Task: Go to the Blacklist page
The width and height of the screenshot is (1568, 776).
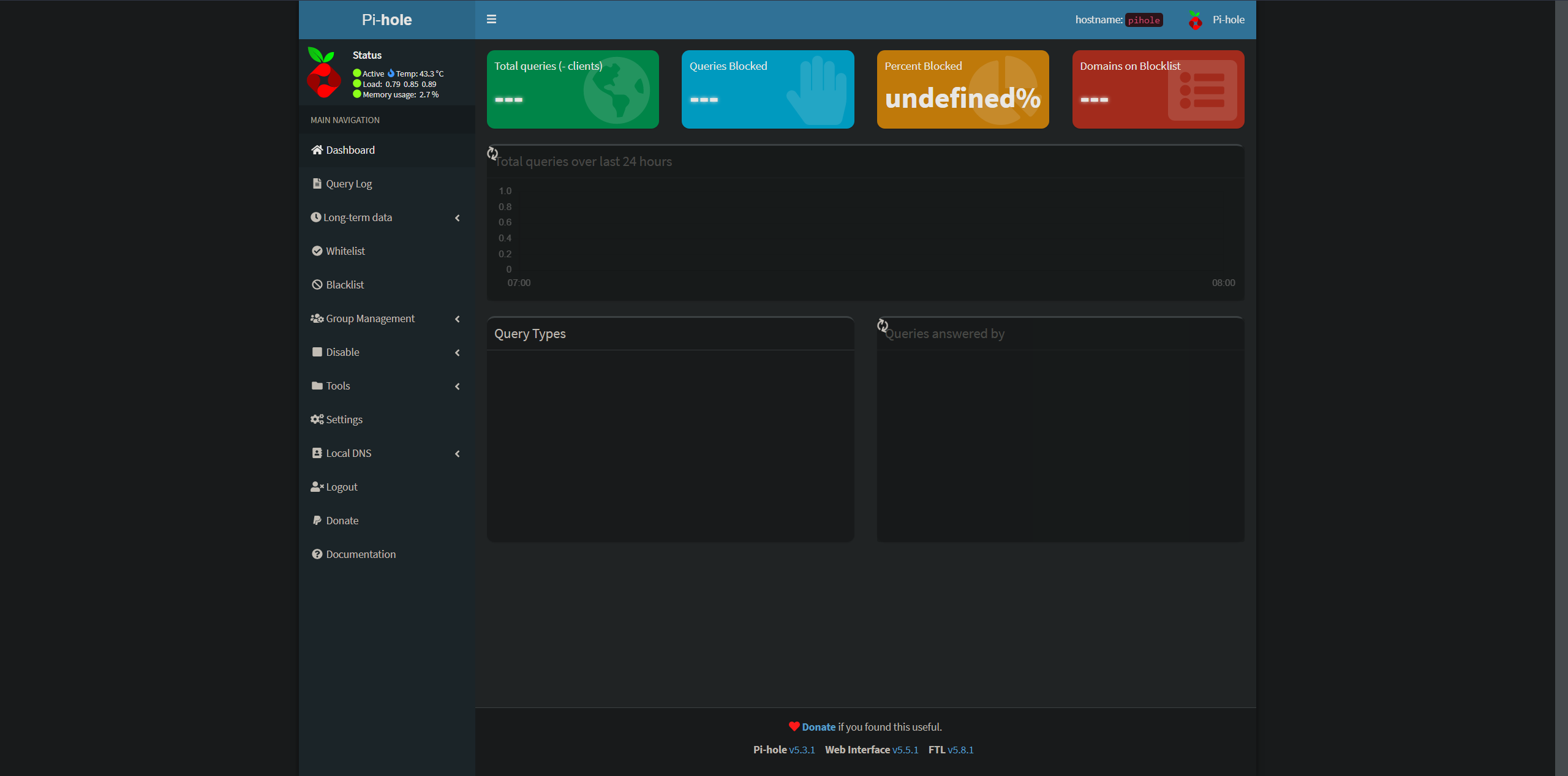Action: coord(387,285)
